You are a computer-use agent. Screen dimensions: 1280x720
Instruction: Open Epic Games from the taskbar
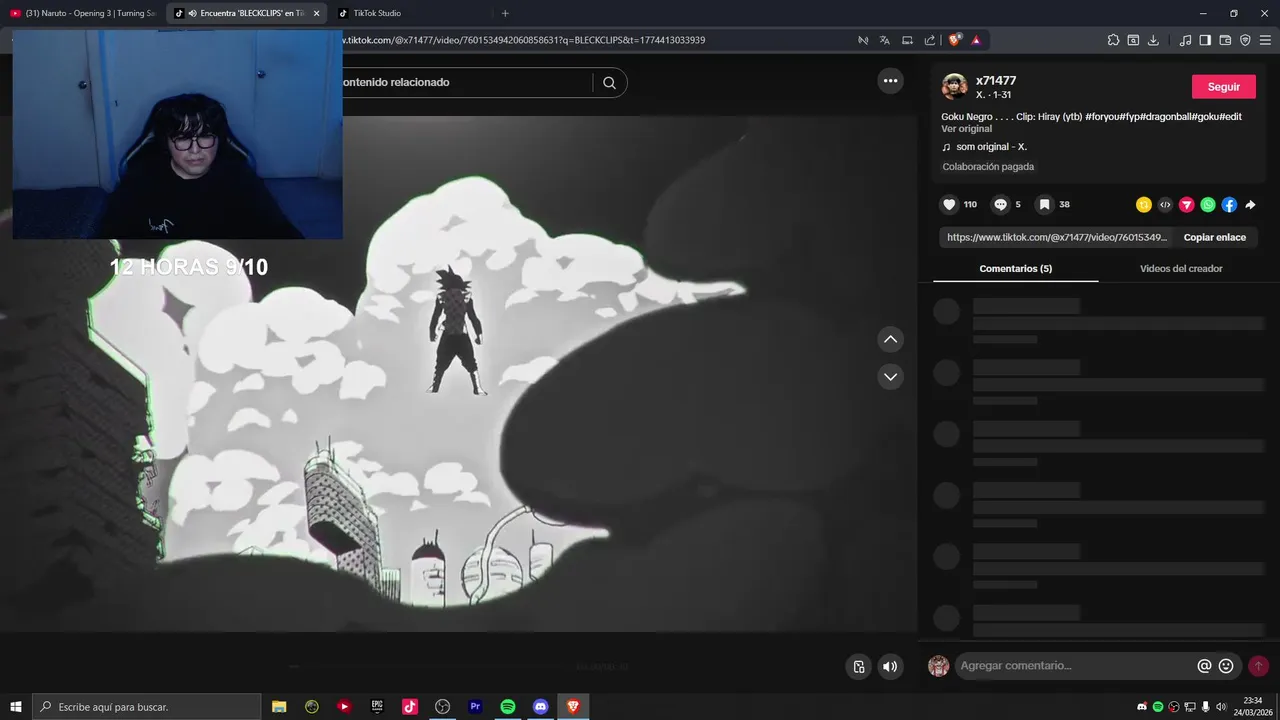377,707
